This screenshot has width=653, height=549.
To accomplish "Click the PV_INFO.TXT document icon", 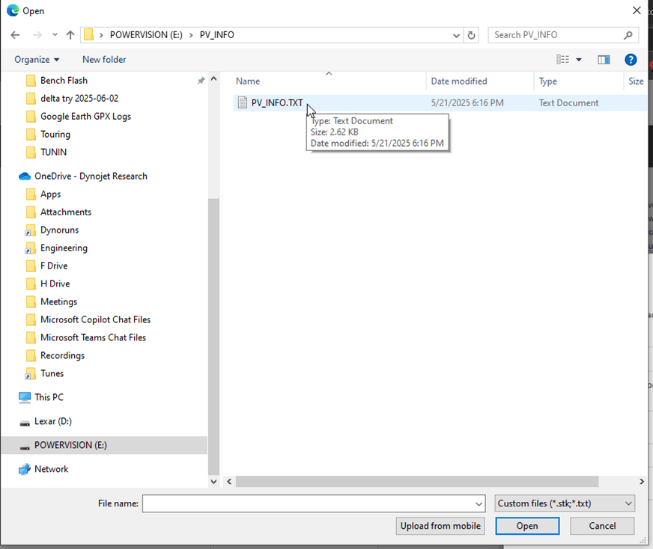I will pos(242,103).
